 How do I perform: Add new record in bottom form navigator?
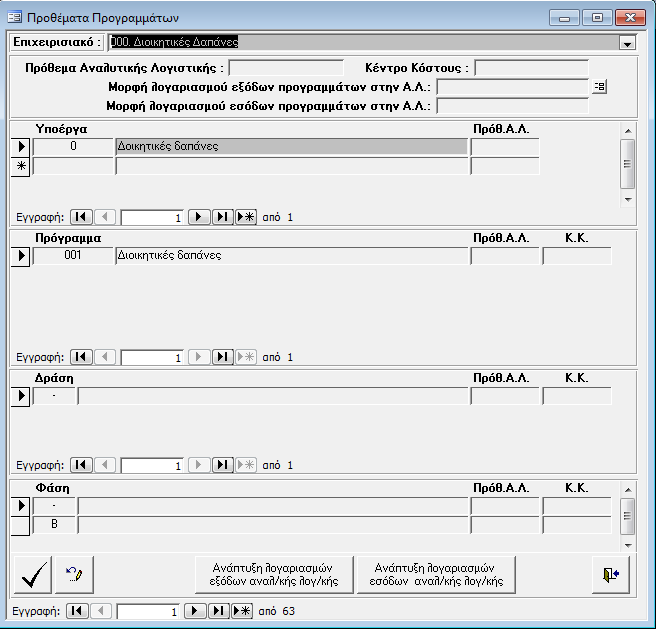[x=242, y=610]
